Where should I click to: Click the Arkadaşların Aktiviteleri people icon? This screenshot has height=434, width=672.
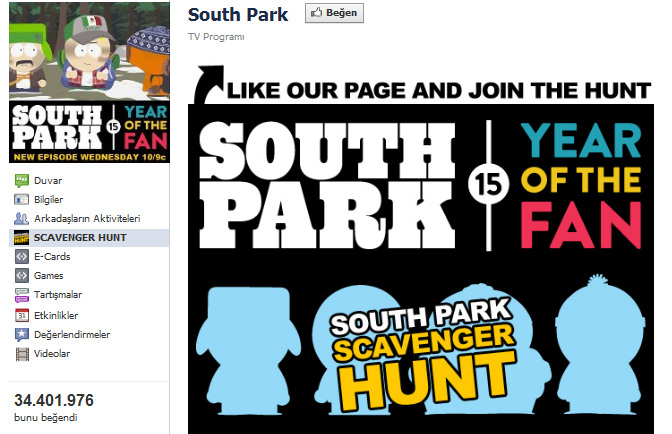point(21,218)
